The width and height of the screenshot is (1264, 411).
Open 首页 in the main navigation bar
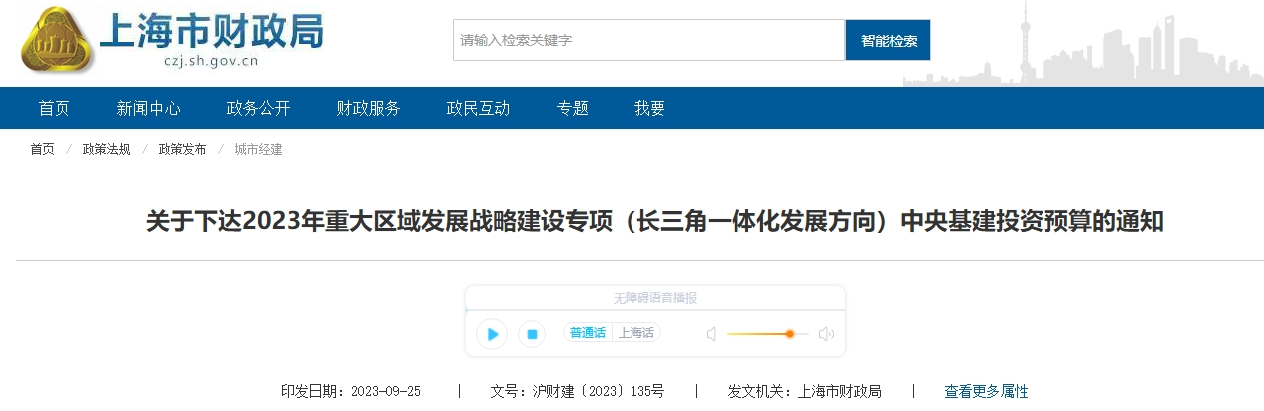pyautogui.click(x=54, y=108)
